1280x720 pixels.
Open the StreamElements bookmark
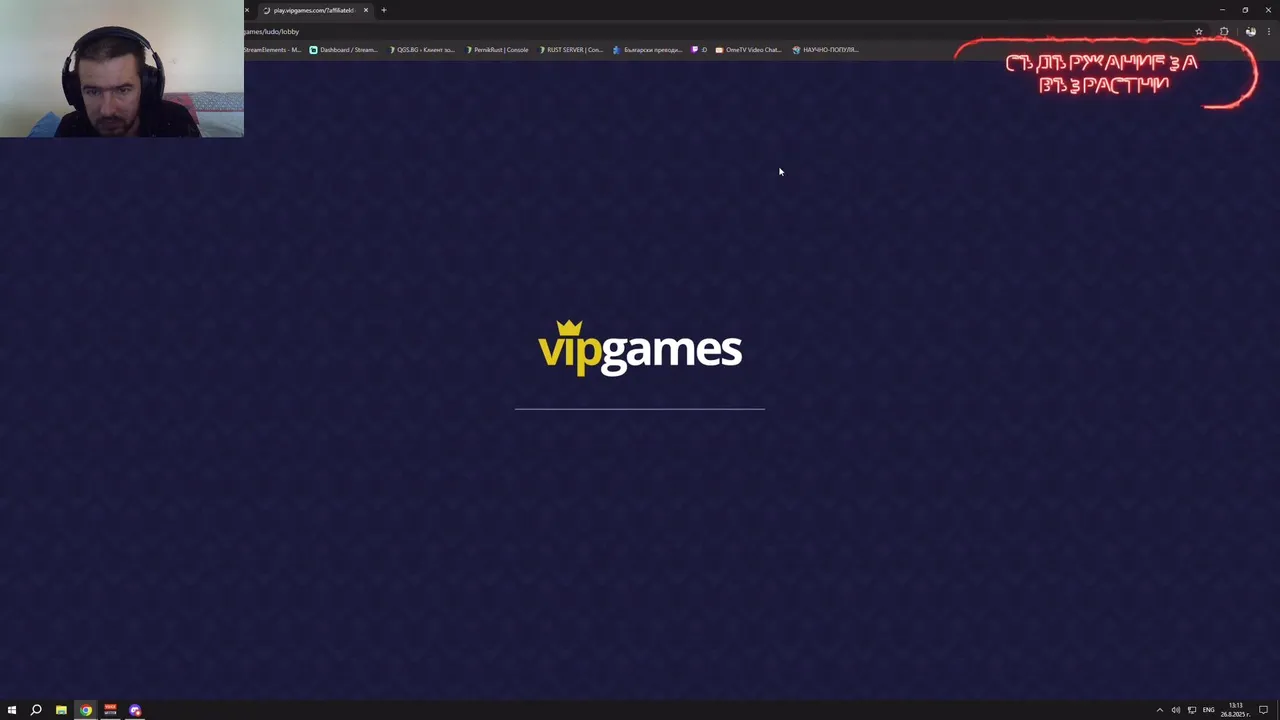(x=272, y=49)
